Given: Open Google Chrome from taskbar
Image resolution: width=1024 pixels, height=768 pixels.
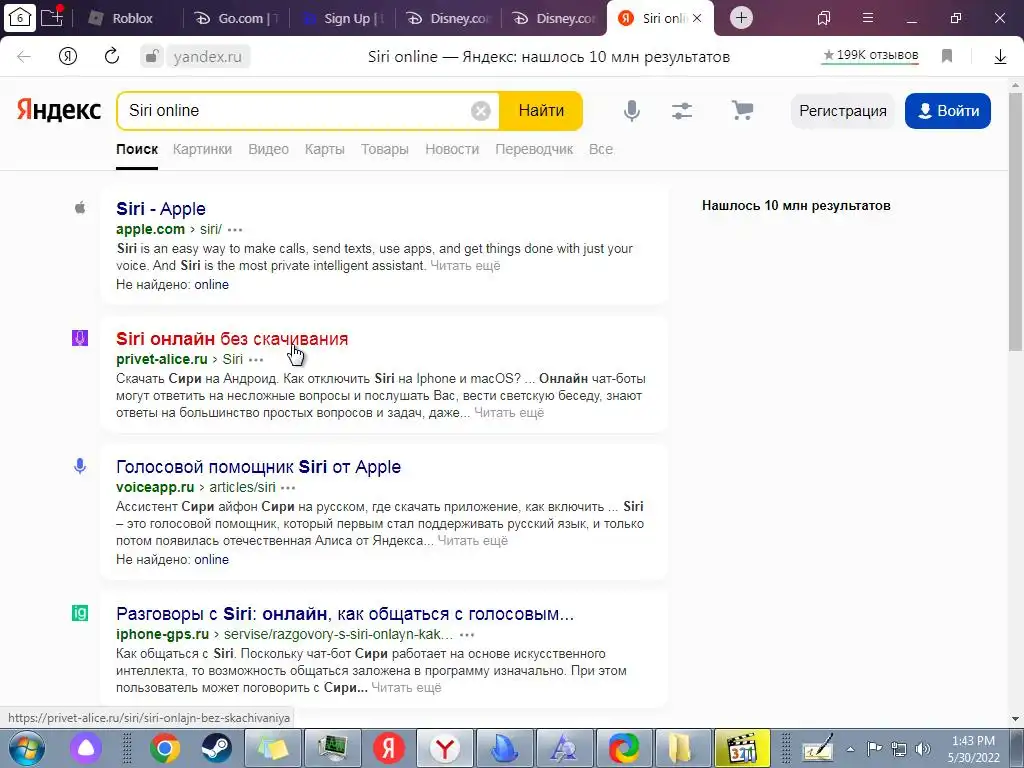Looking at the screenshot, I should (x=165, y=748).
